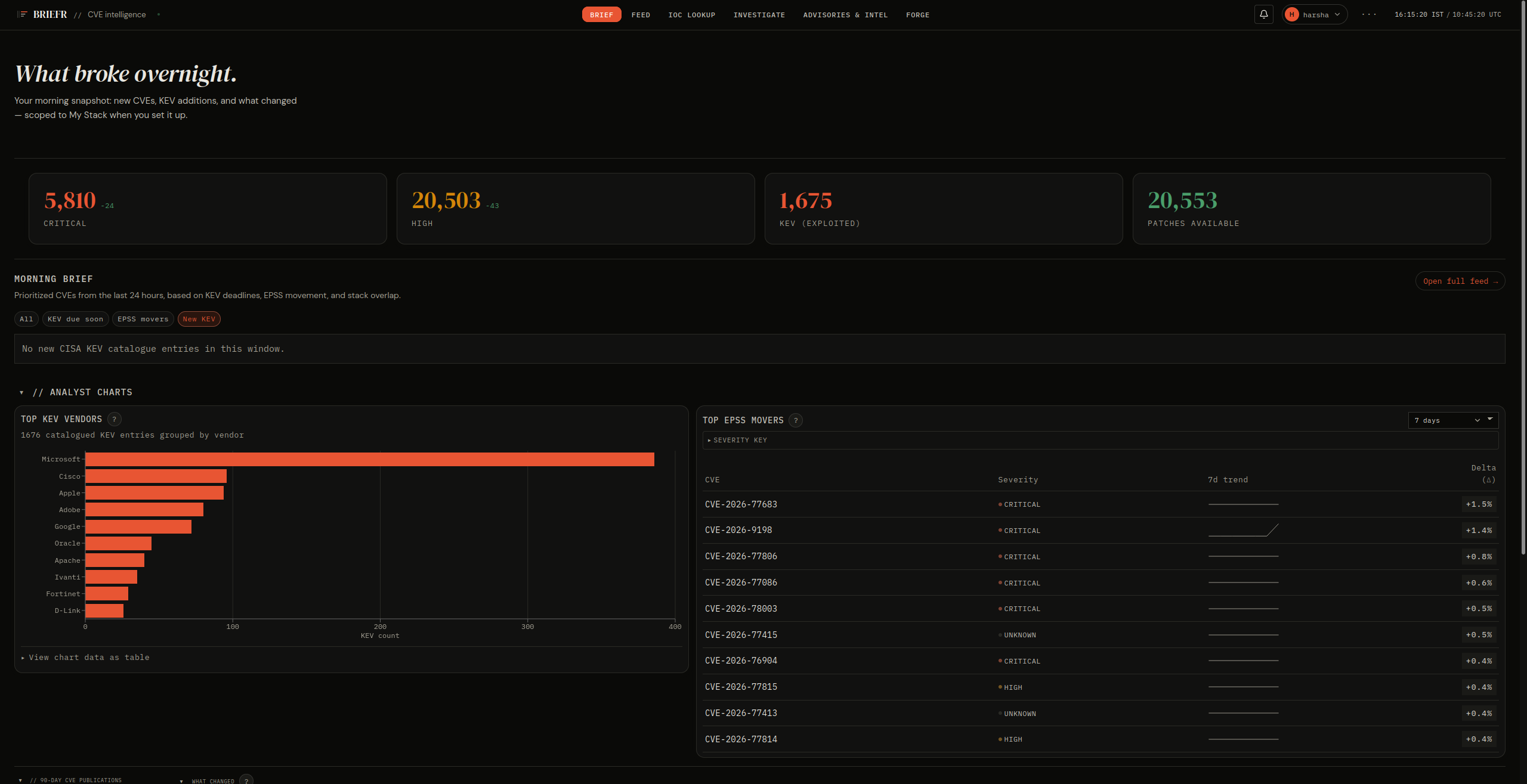Click the orange H user avatar
This screenshot has width=1527, height=784.
1291,14
